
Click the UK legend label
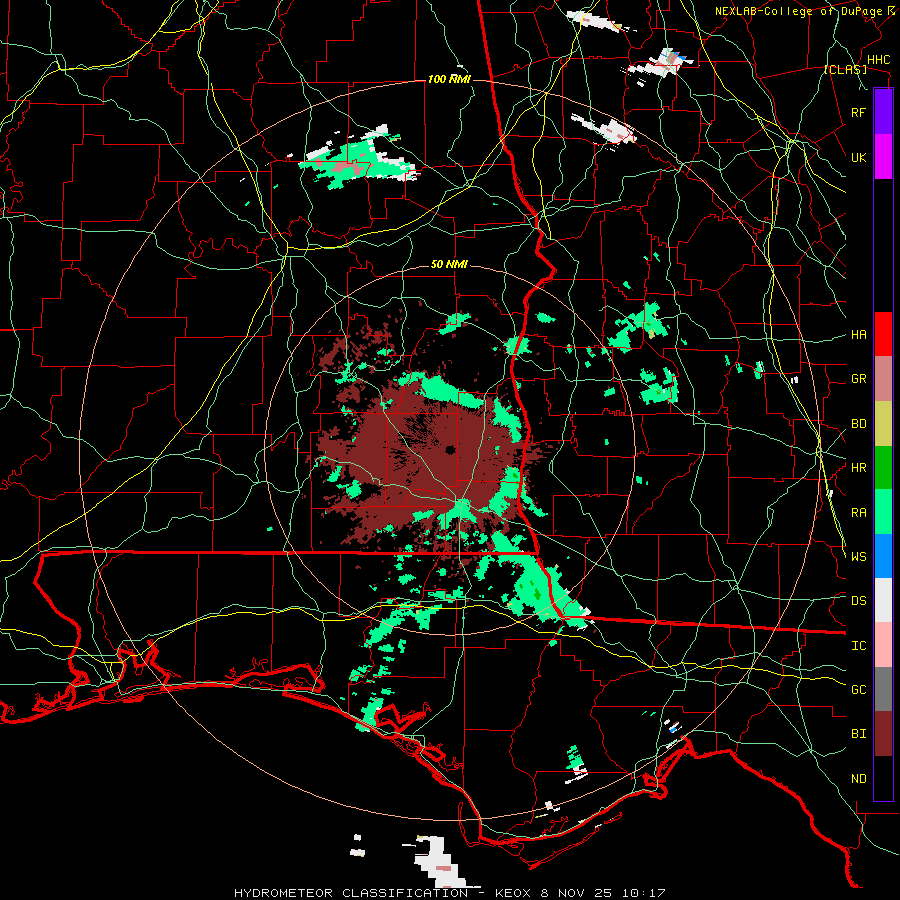(x=859, y=157)
